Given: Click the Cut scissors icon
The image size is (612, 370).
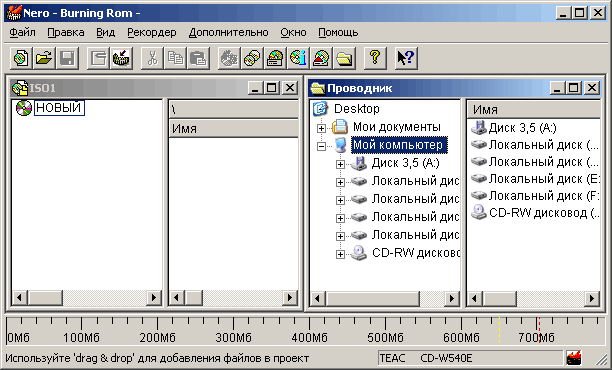Looking at the screenshot, I should pos(152,58).
